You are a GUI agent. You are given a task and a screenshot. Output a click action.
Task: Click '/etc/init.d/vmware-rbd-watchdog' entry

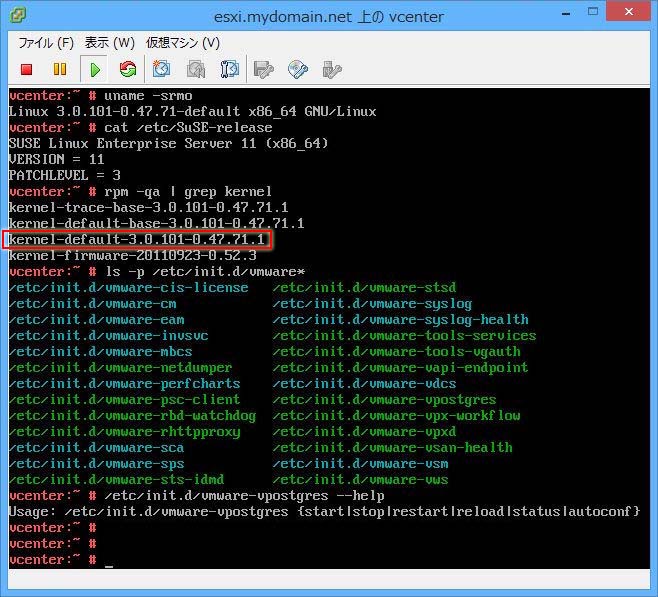coord(133,415)
